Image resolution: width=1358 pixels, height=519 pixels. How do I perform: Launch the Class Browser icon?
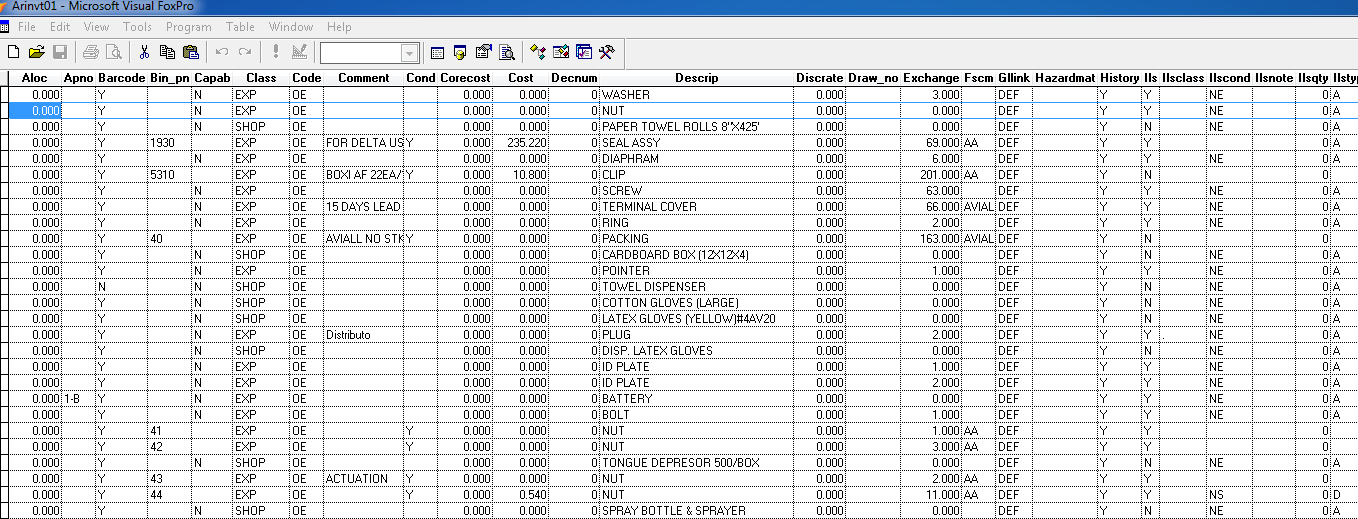[538, 52]
